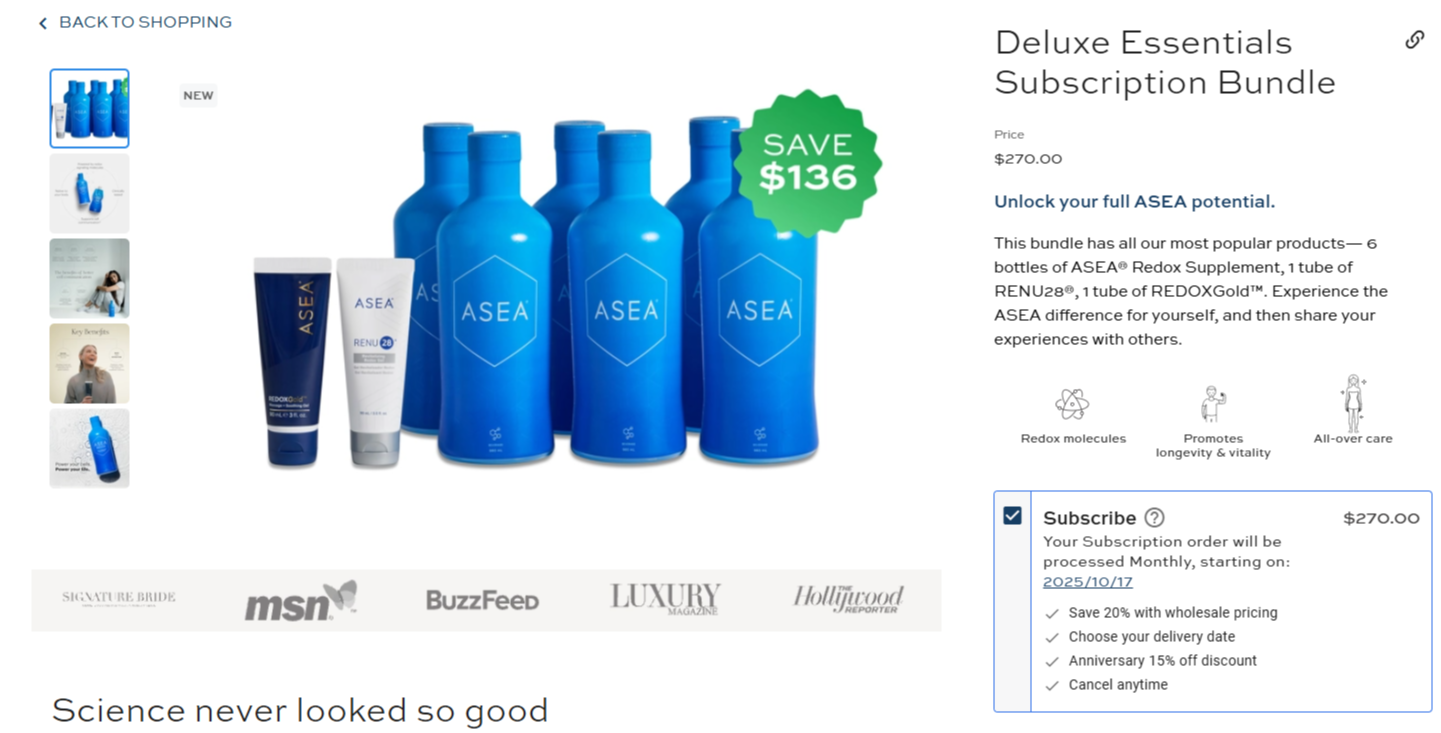Select the single bottle bottom thumbnail
The image size is (1441, 733).
pyautogui.click(x=89, y=448)
